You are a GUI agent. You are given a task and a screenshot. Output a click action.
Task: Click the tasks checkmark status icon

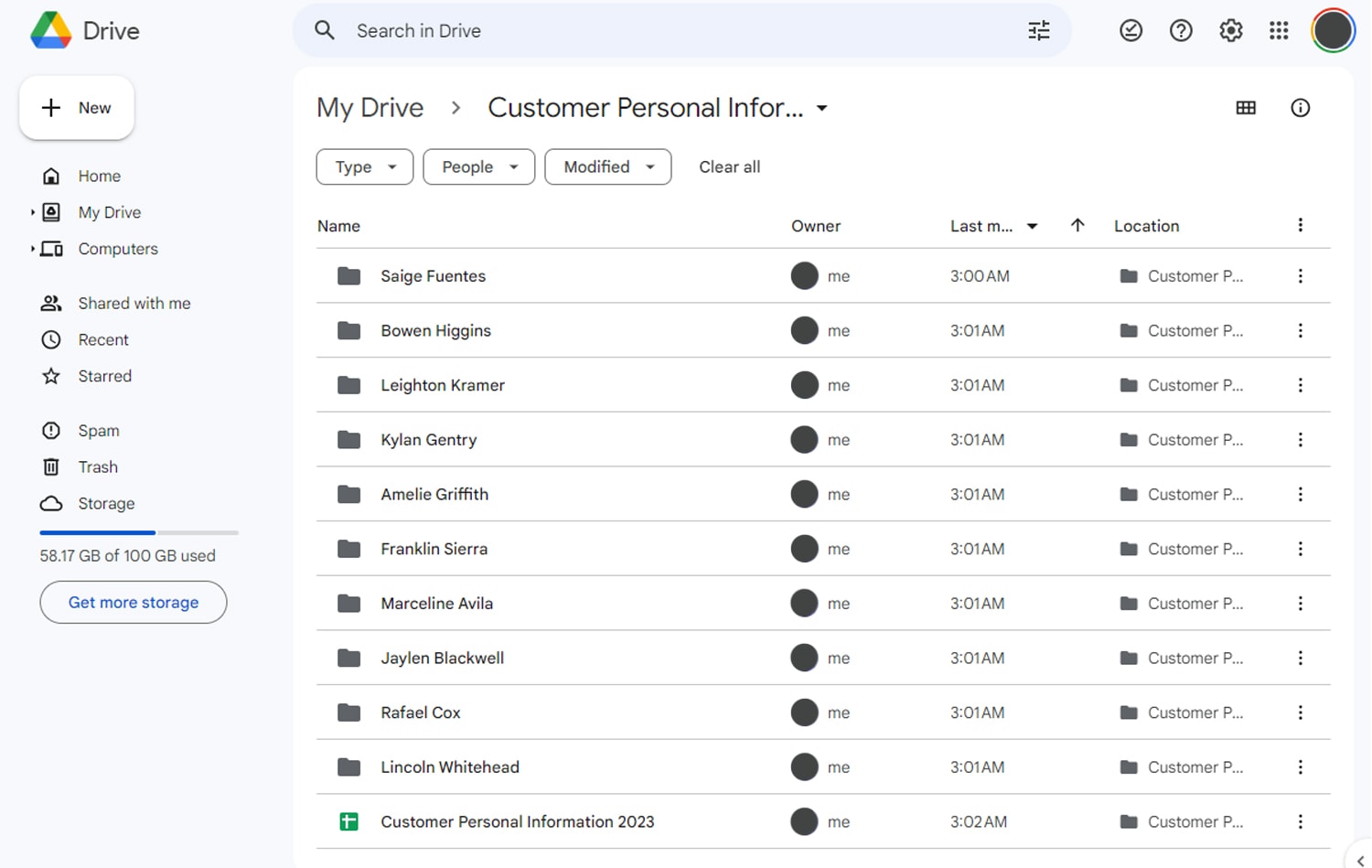point(1131,30)
